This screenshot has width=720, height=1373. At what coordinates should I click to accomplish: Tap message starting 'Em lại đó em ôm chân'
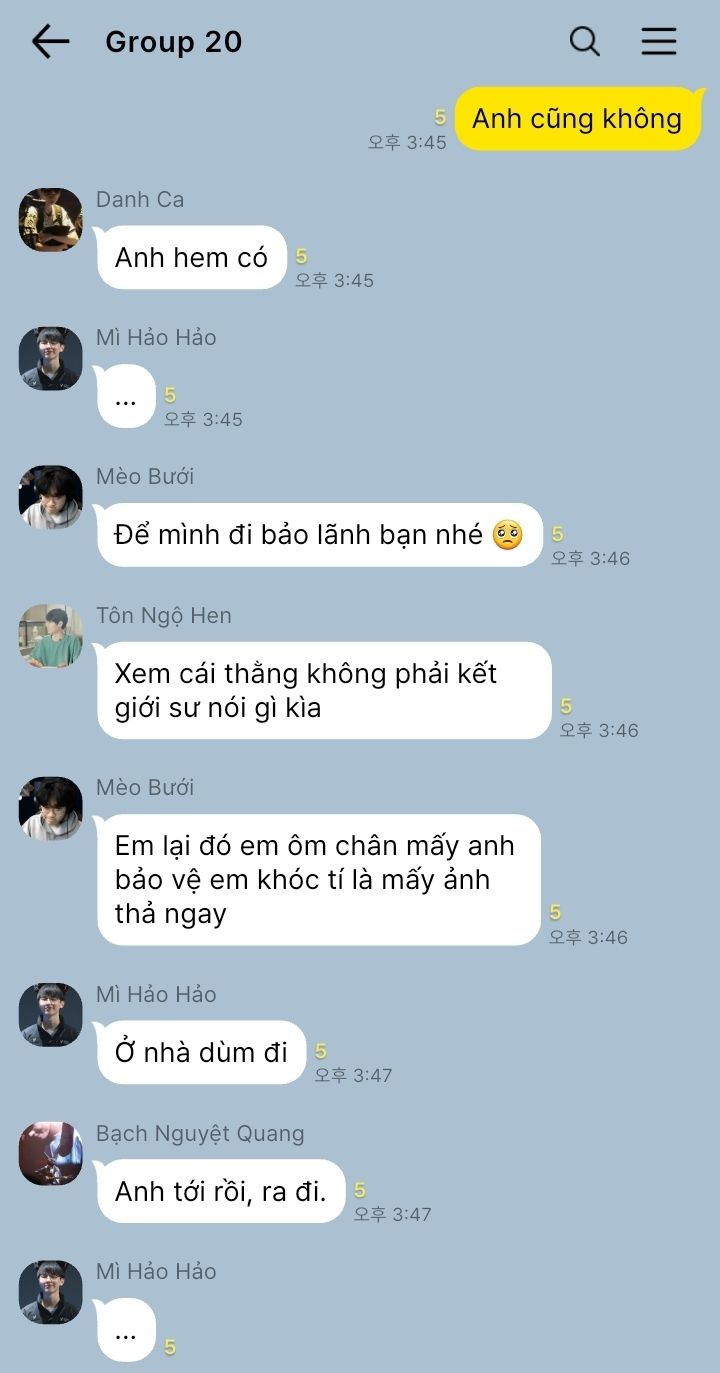[318, 879]
